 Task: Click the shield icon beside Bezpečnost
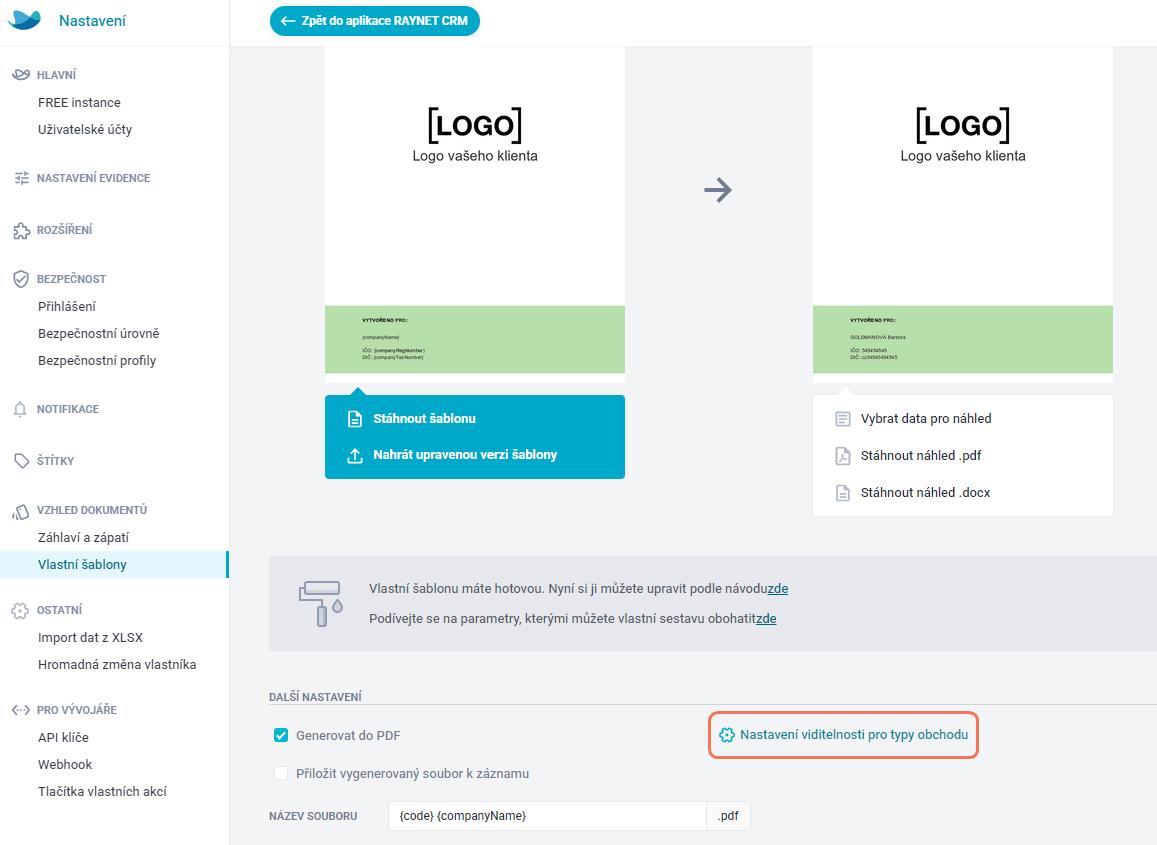click(x=21, y=278)
